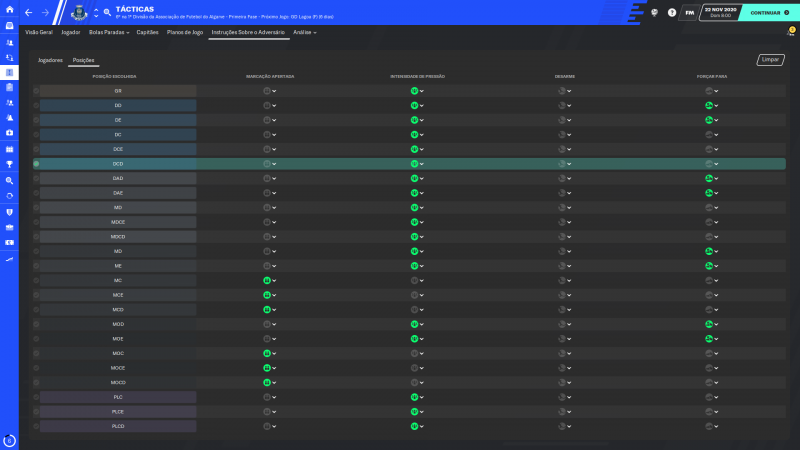Open the Jogador tab
This screenshot has width=800, height=450.
70,32
